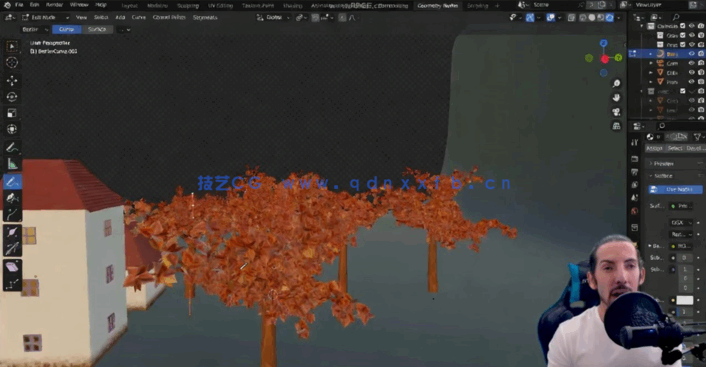The height and width of the screenshot is (367, 706).
Task: Activate the Scale tool
Action: tap(12, 113)
